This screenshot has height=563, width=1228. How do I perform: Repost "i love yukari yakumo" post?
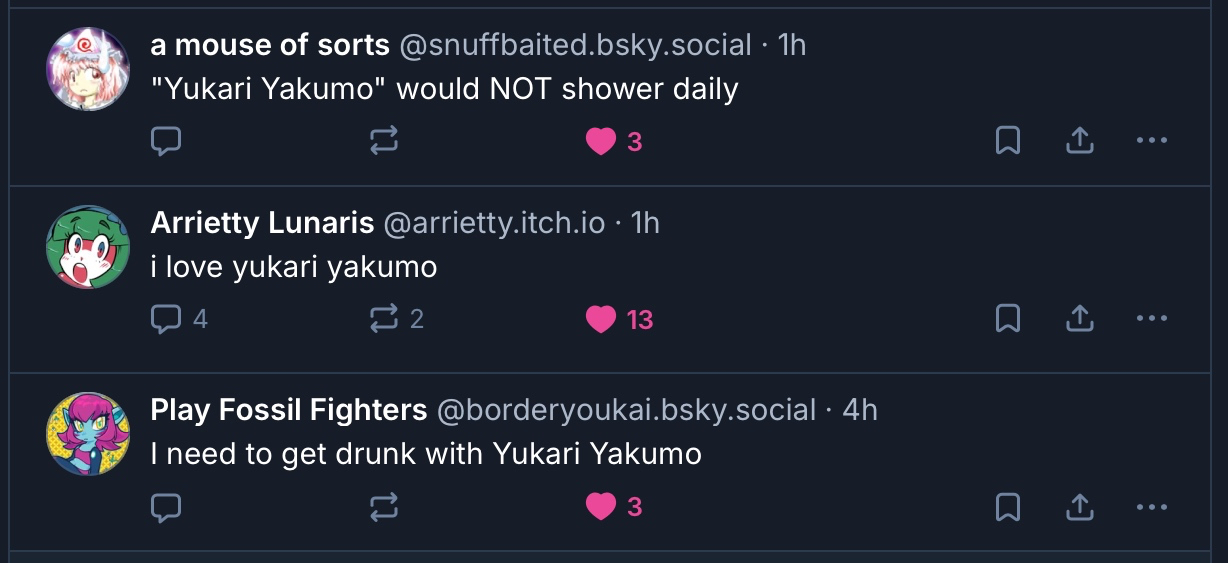(384, 319)
